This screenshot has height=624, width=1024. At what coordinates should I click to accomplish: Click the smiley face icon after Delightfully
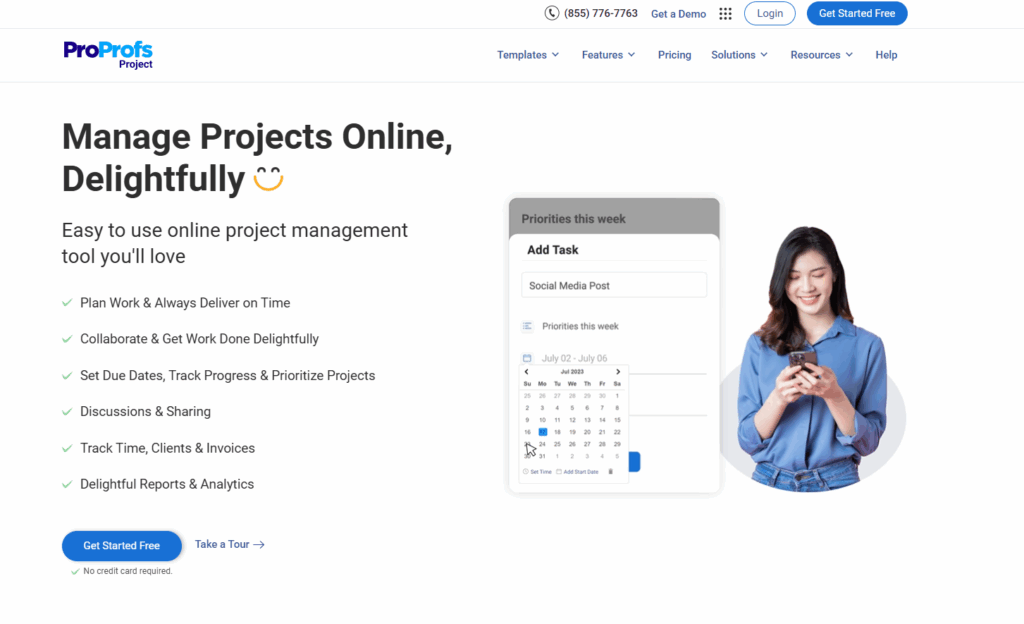pyautogui.click(x=268, y=179)
